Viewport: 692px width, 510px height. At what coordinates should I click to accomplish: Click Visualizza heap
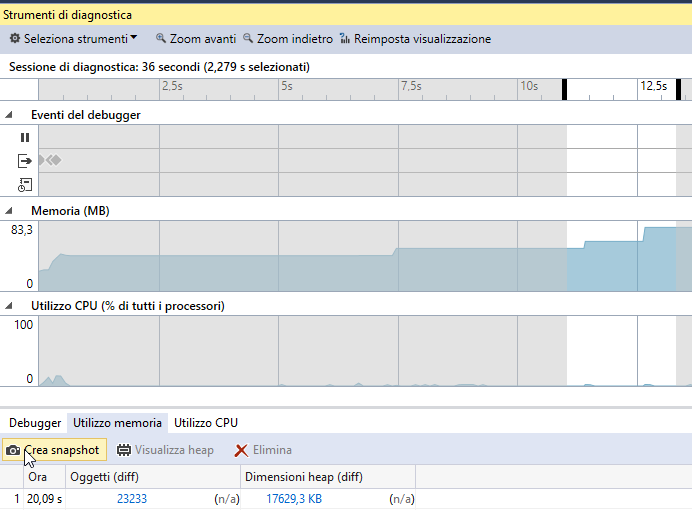(165, 450)
